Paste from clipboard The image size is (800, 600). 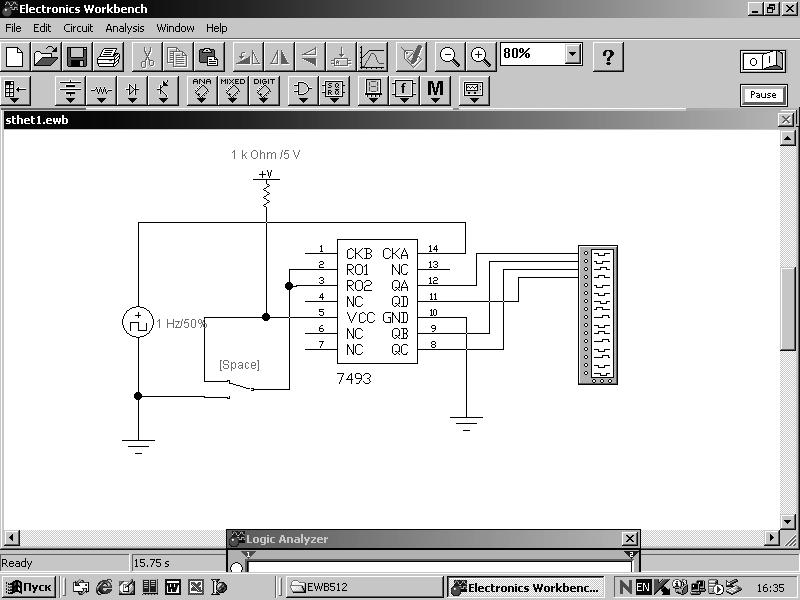click(x=209, y=57)
